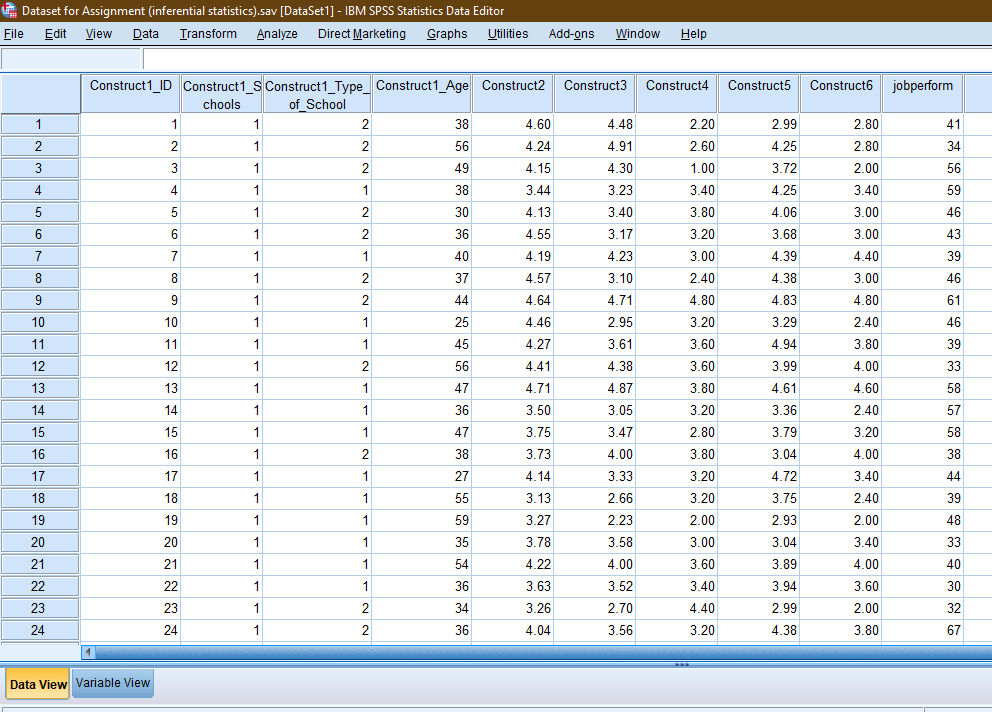The height and width of the screenshot is (712, 992).
Task: Switch to the Variable View tab
Action: (x=112, y=683)
